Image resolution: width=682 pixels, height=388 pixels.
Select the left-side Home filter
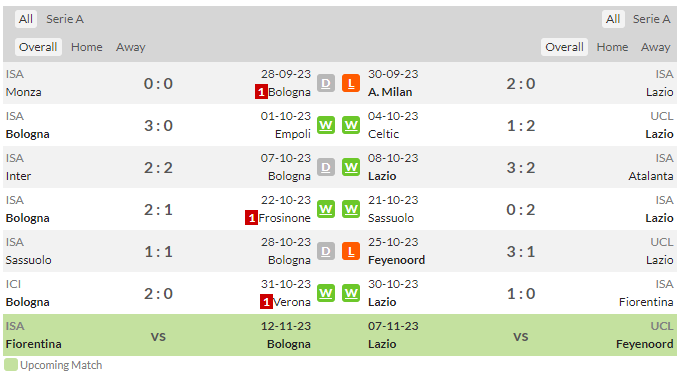pos(87,47)
